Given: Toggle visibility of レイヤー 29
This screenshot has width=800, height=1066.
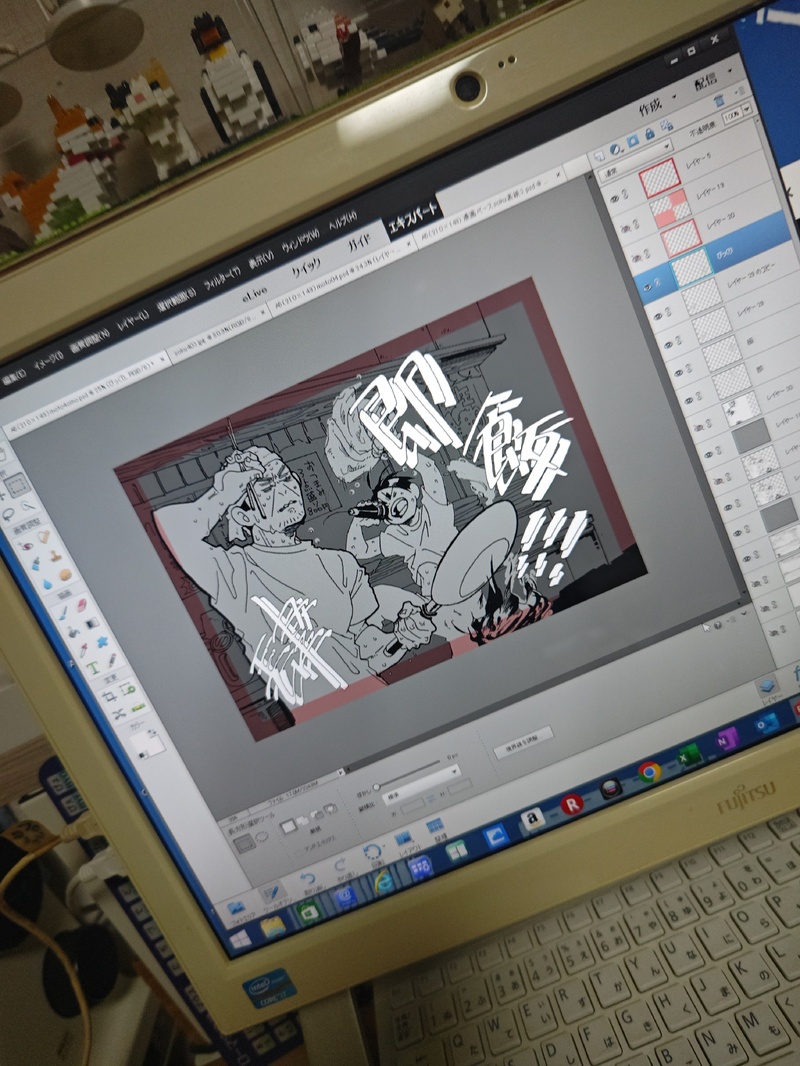Looking at the screenshot, I should coord(668,345).
